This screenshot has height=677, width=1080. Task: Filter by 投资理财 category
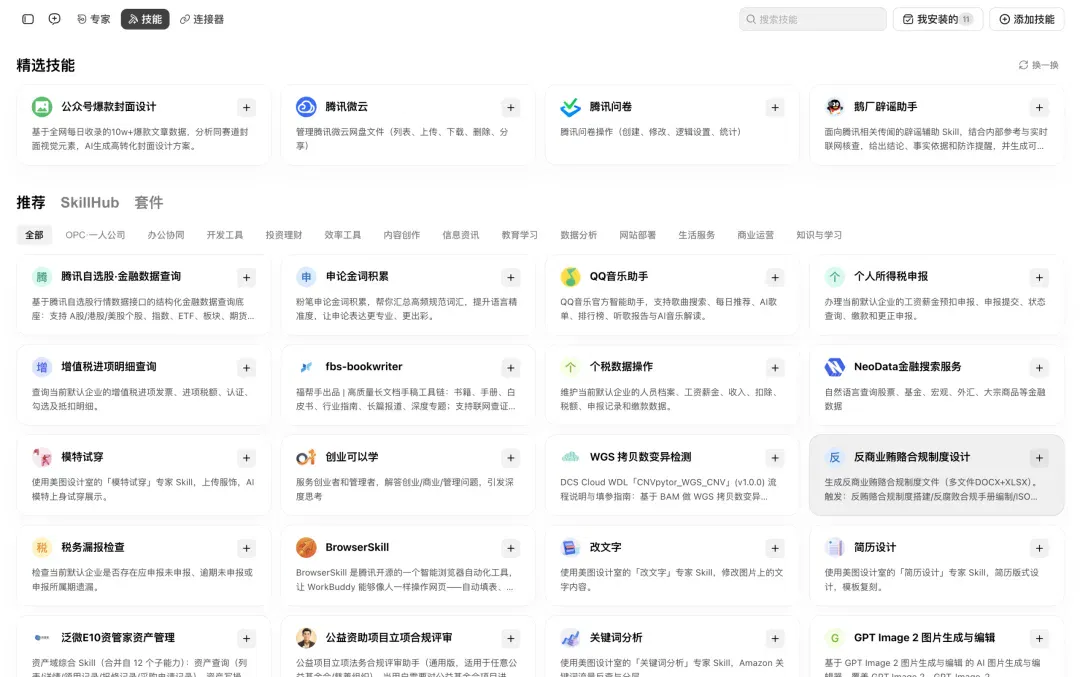(284, 235)
